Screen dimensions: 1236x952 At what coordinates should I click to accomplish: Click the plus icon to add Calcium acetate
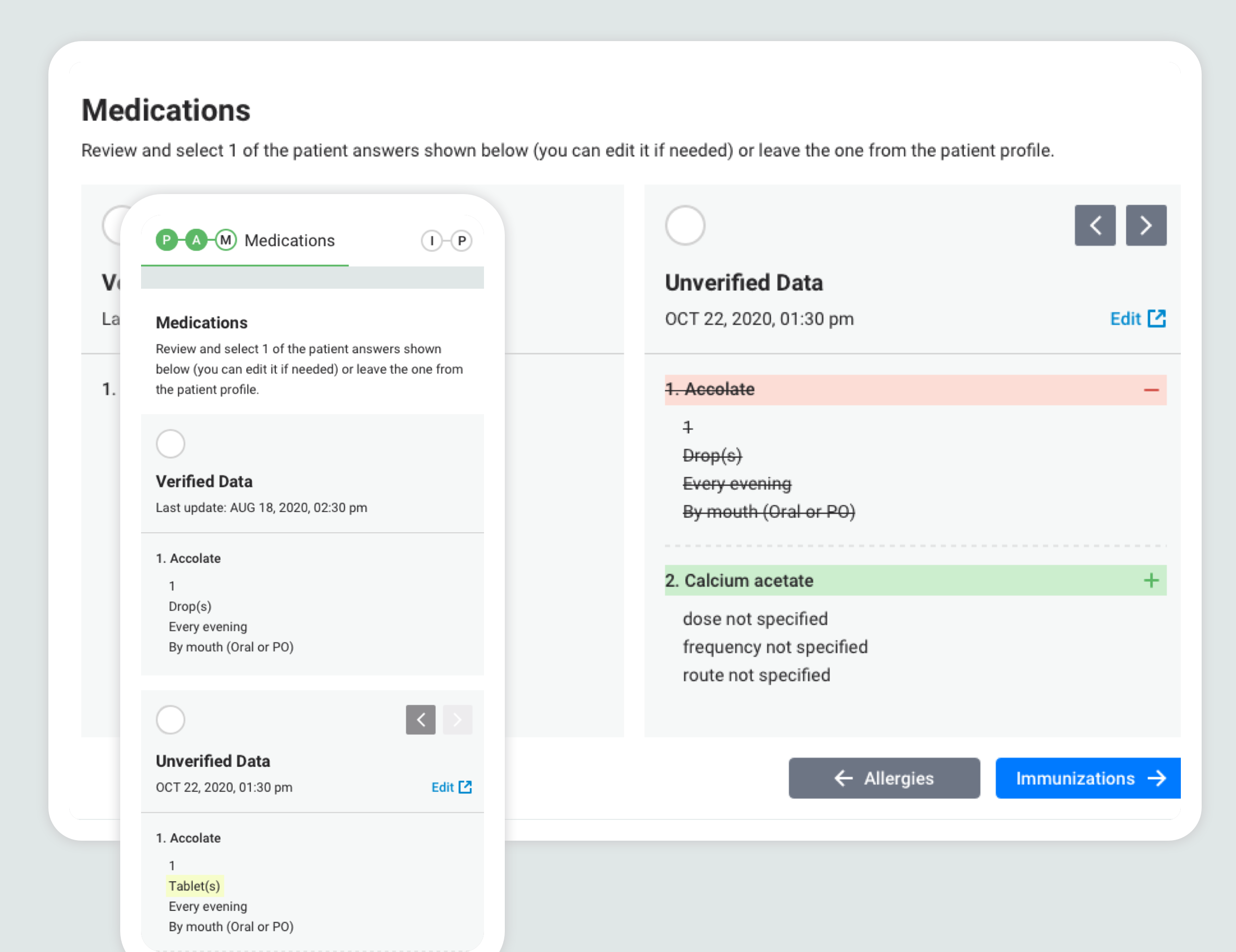pos(1151,580)
